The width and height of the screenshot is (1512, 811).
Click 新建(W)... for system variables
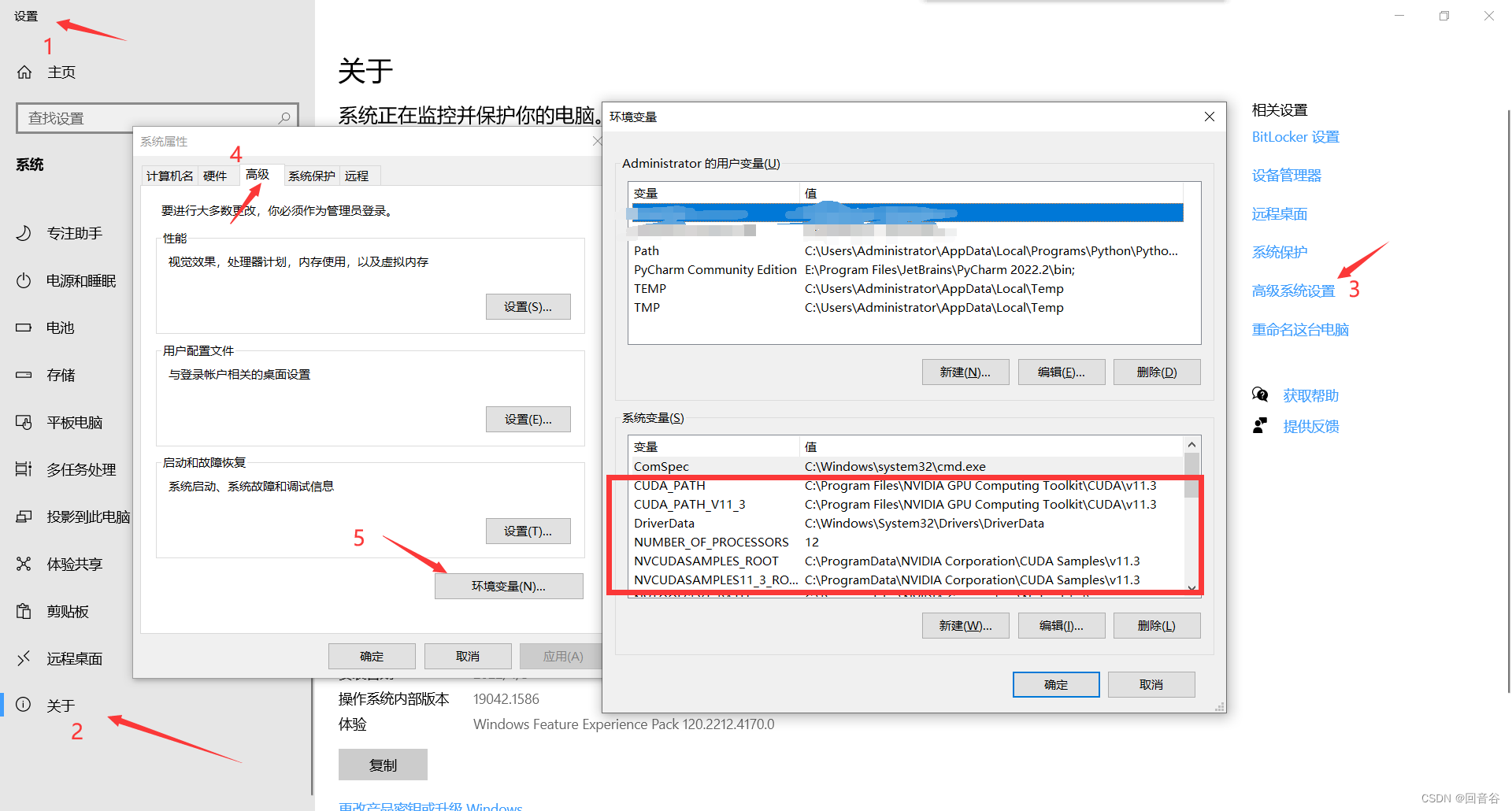(x=965, y=626)
